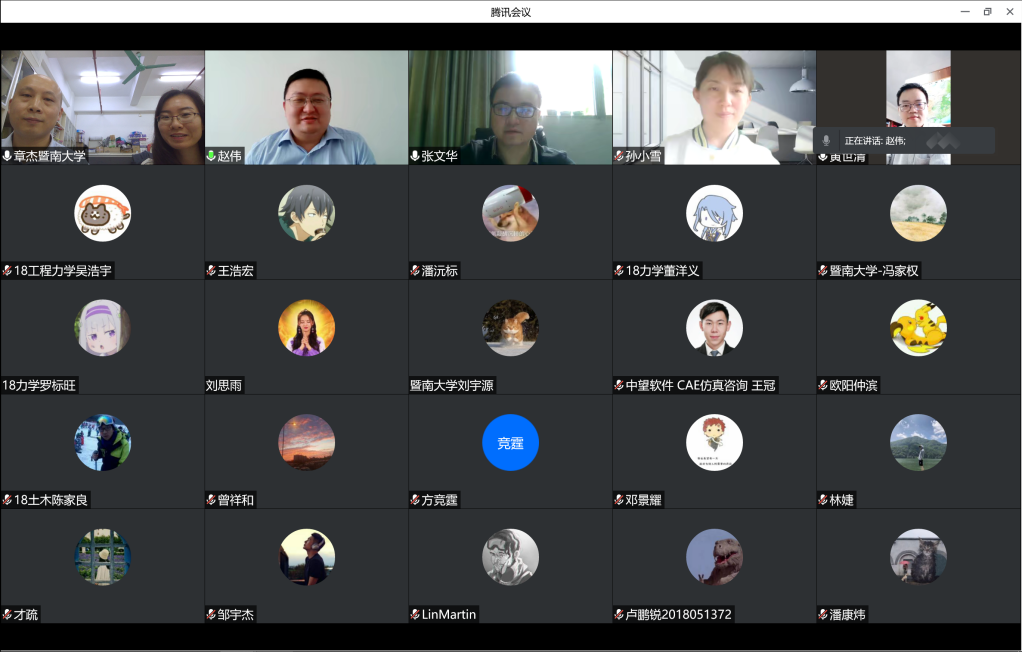Screen dimensions: 1022x652
Task: Click the muted mic icon beside LinMartin
Action: click(415, 614)
